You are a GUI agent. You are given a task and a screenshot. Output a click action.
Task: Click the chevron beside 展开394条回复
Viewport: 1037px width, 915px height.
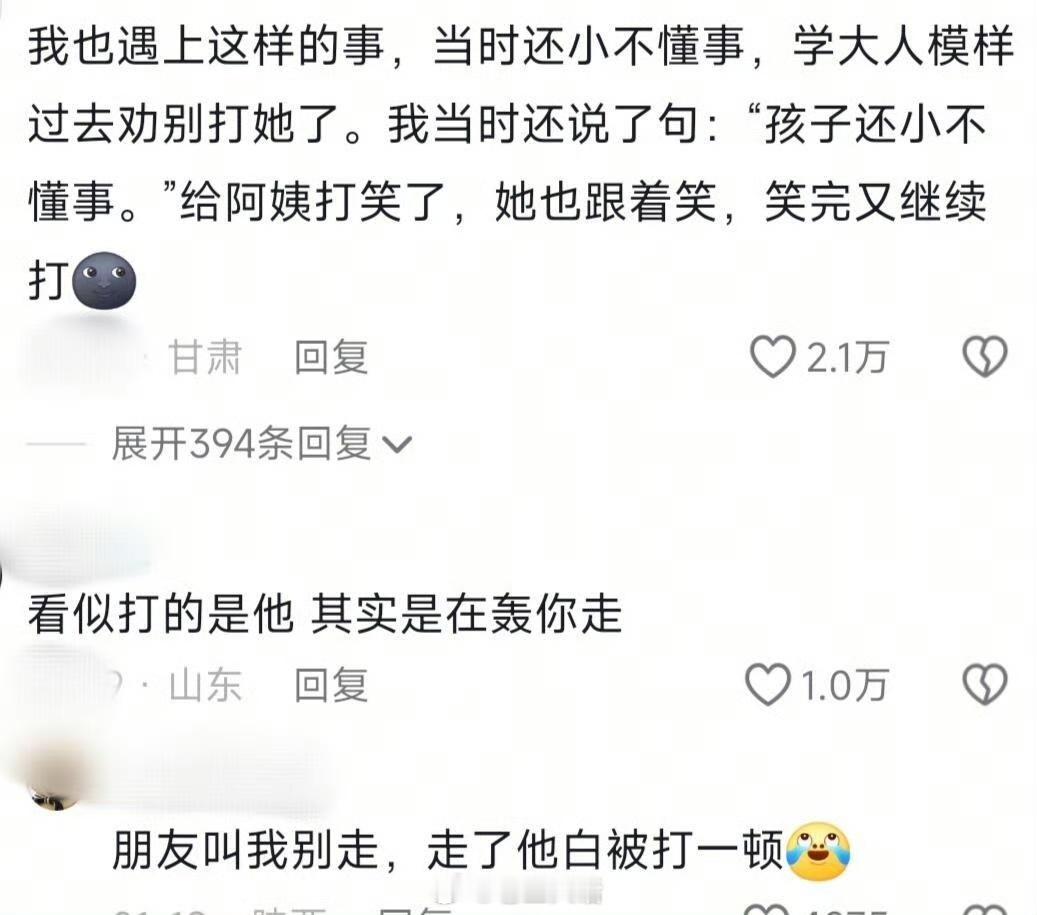[x=397, y=444]
